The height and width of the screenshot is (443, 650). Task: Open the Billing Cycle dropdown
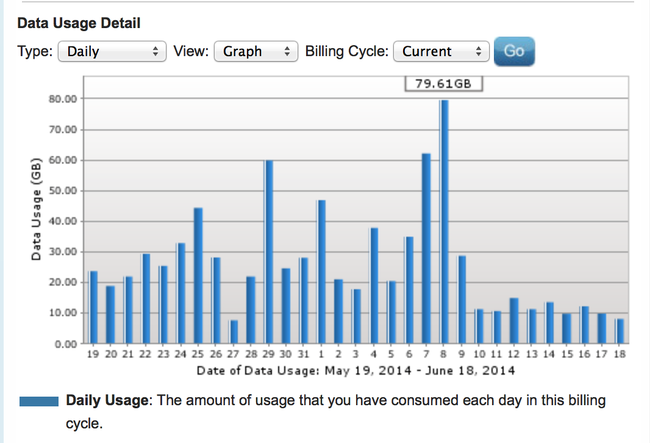point(441,51)
